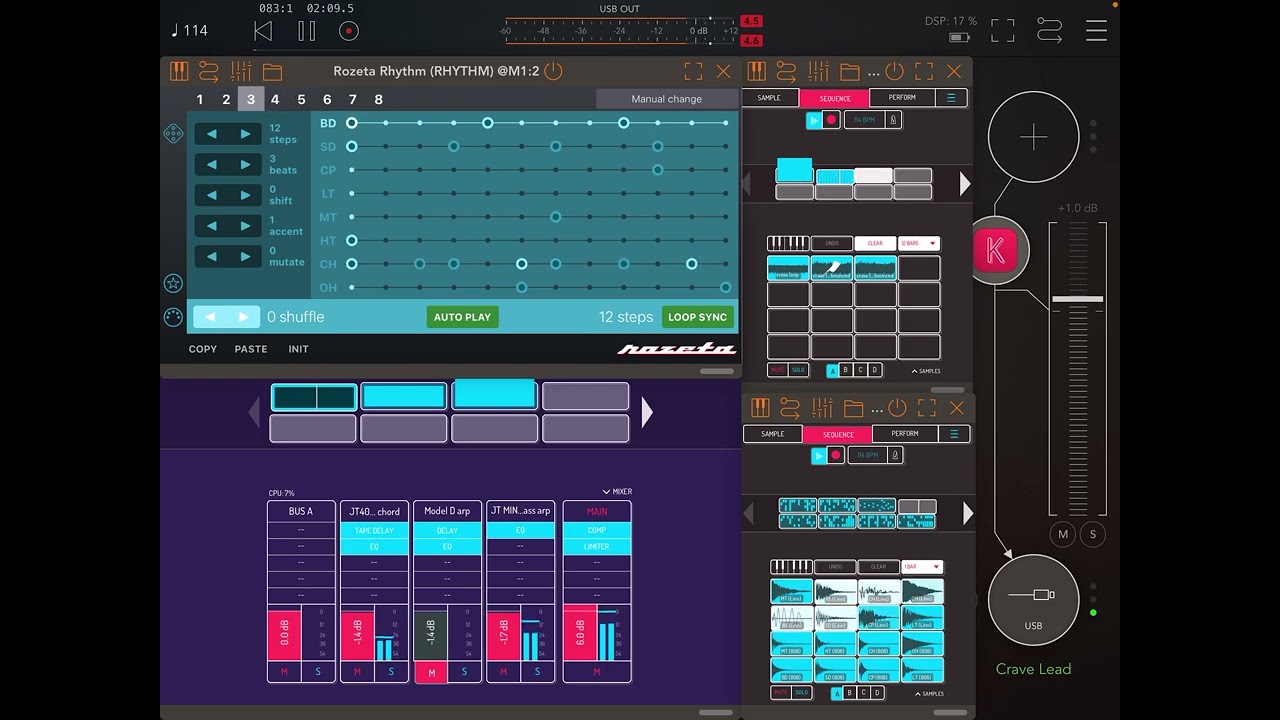The width and height of the screenshot is (1280, 720).
Task: Rewind to start in top transport
Action: coord(262,31)
